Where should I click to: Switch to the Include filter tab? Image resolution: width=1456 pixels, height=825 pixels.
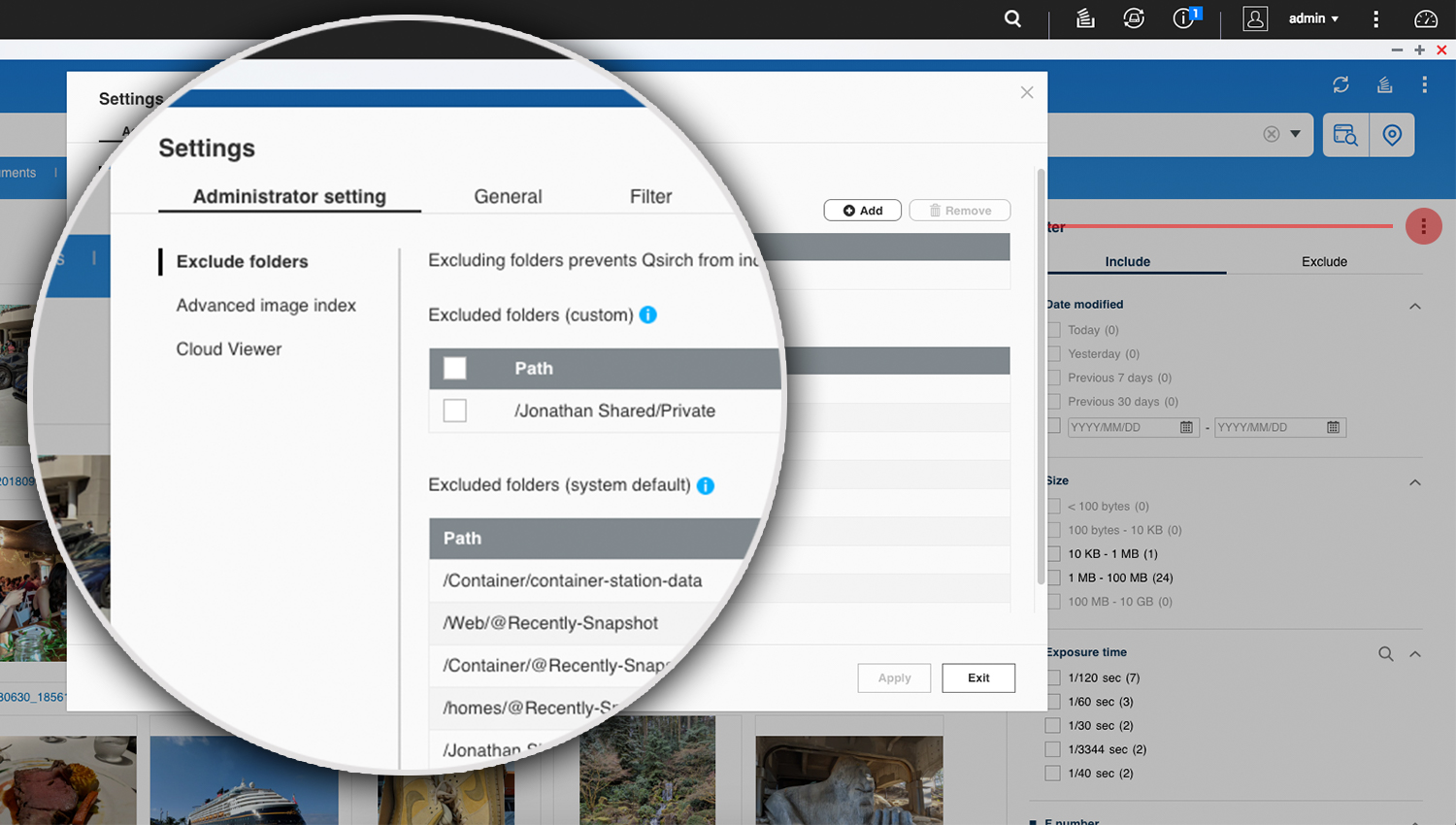(x=1127, y=261)
